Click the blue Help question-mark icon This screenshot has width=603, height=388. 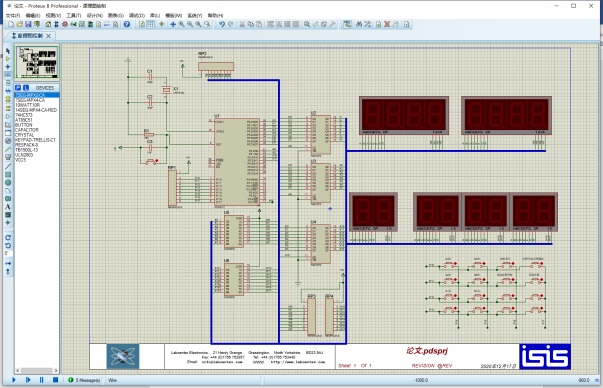pyautogui.click(x=127, y=24)
